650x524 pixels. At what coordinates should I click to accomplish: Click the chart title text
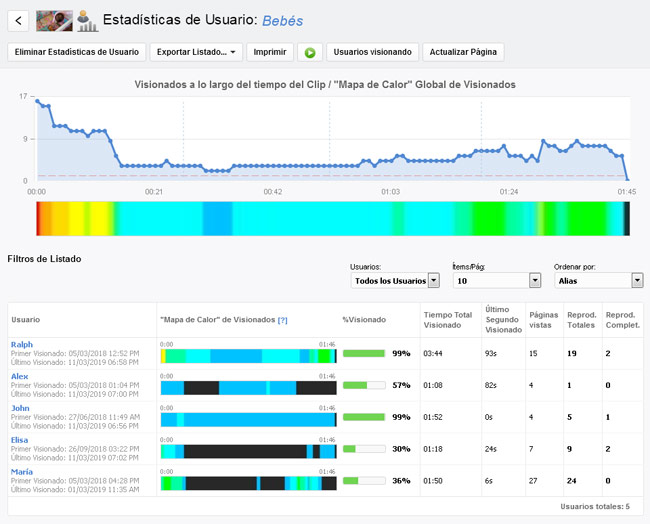[x=325, y=85]
